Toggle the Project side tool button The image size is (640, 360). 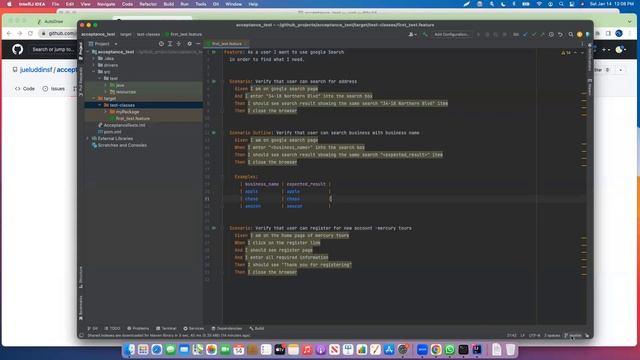[81, 51]
